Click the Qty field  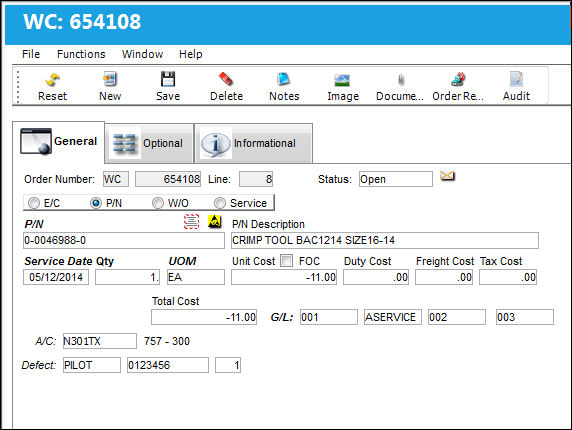coord(127,277)
